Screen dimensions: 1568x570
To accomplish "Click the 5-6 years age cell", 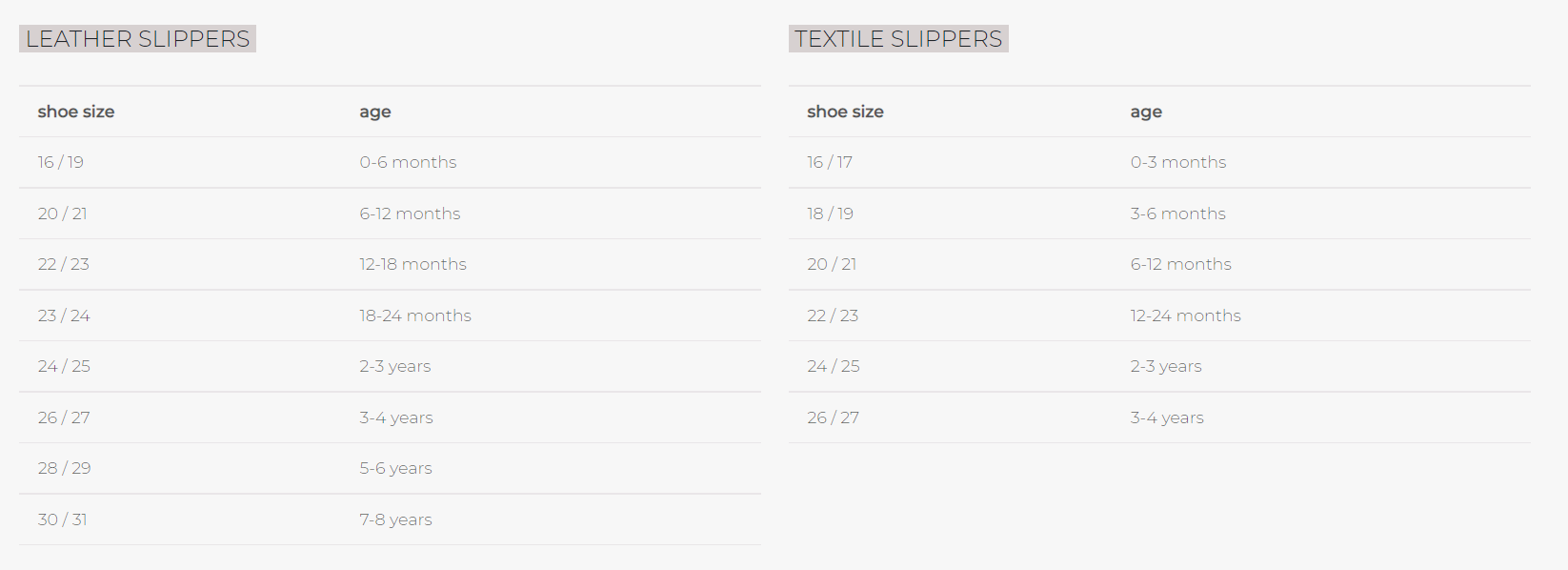I will click(x=395, y=468).
